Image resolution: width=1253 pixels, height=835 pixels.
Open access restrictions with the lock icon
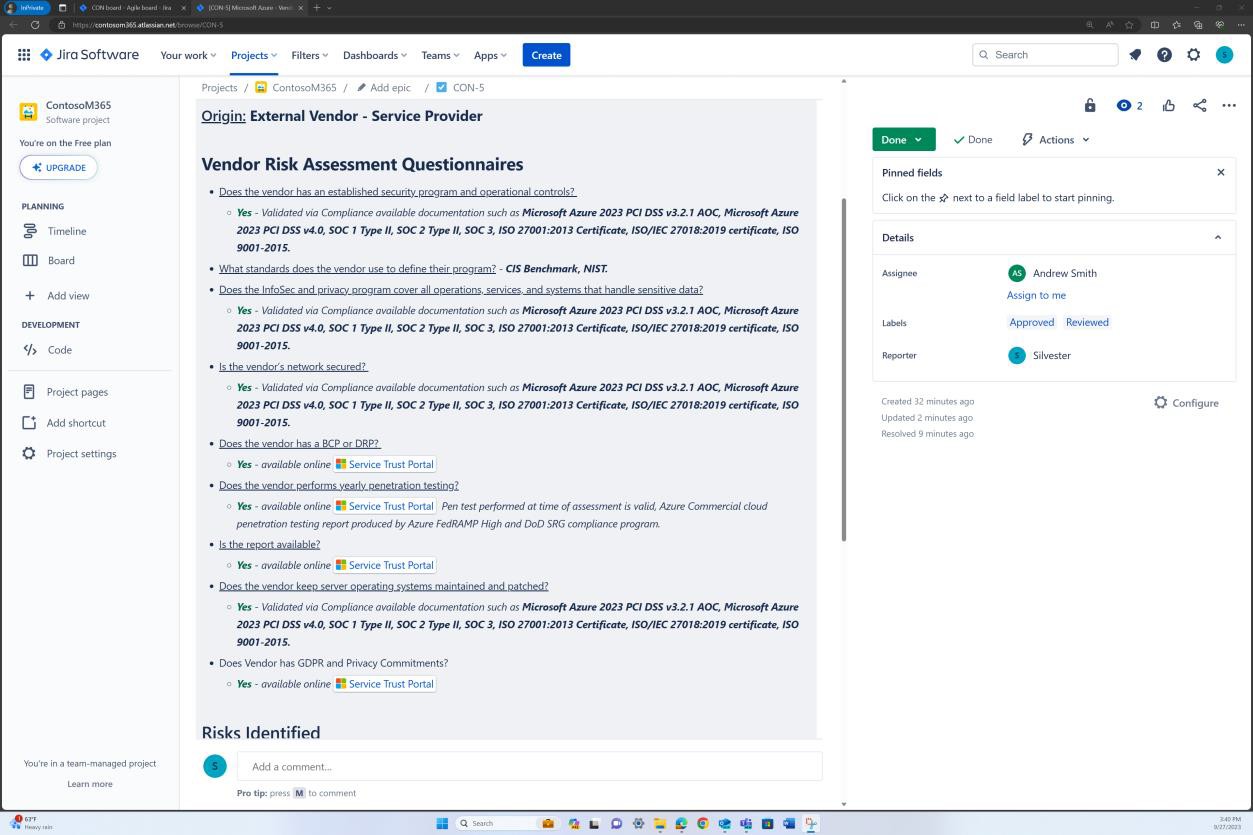[1089, 105]
